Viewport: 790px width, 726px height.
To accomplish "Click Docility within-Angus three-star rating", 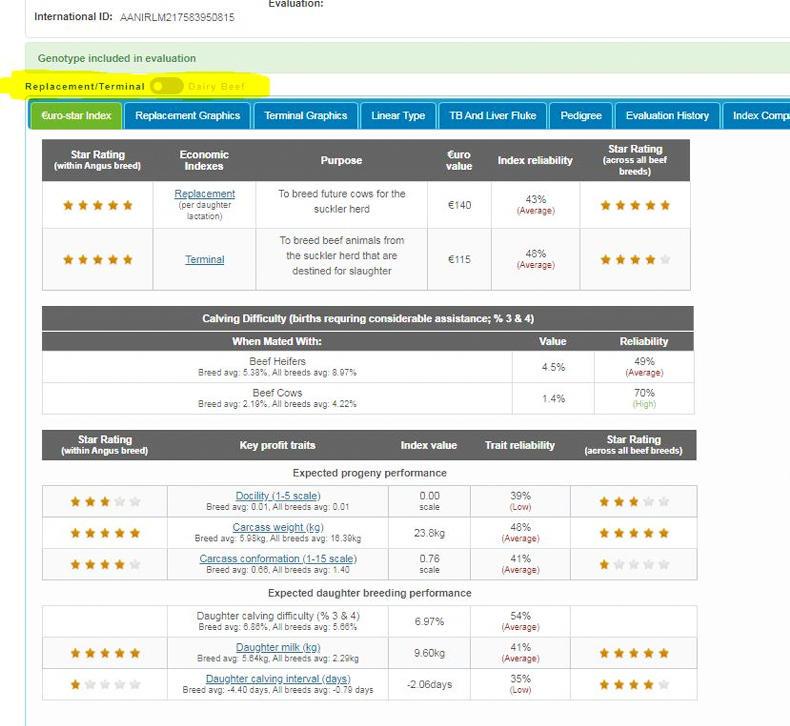I will (104, 502).
